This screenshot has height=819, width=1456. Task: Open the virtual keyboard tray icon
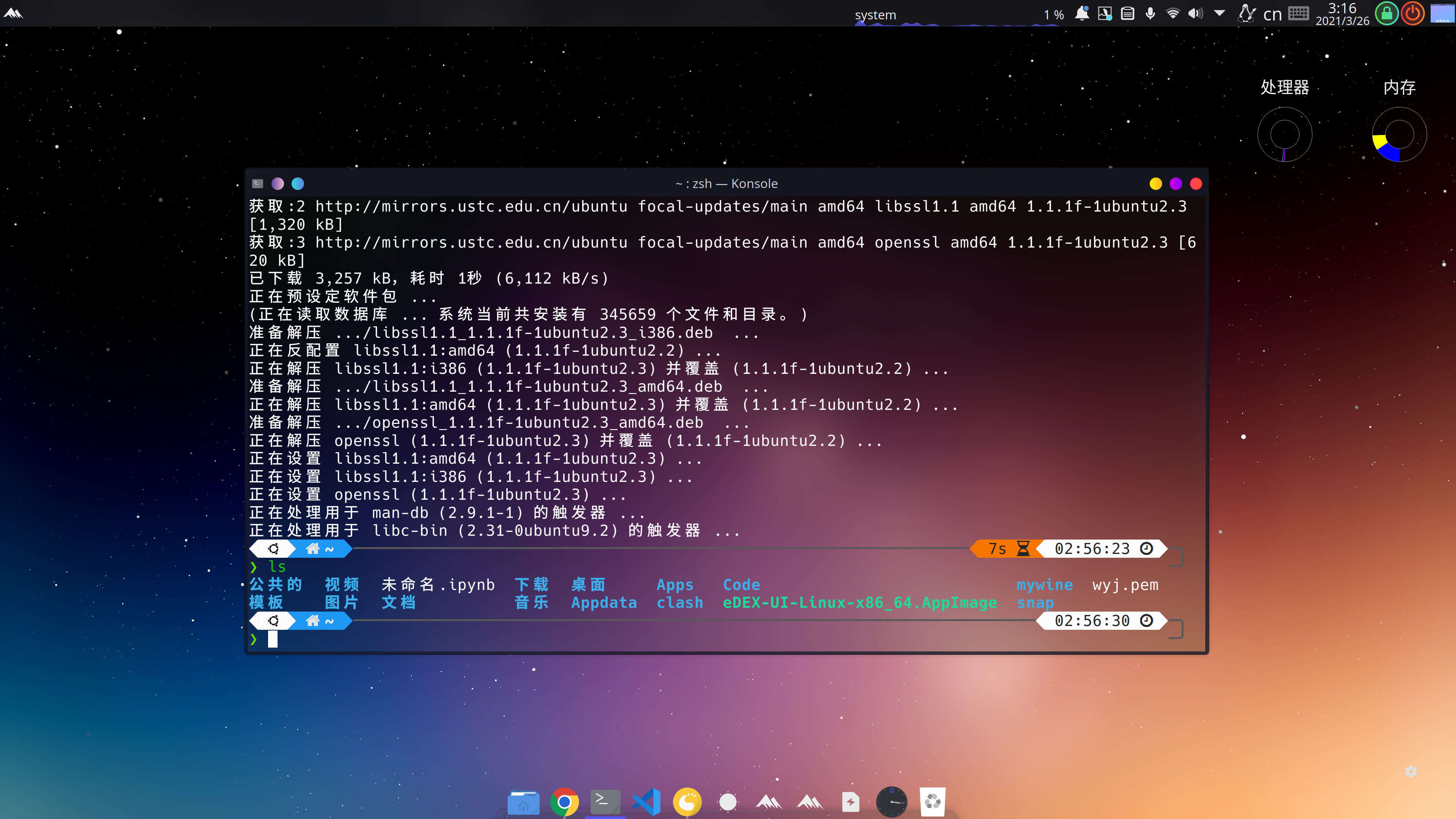coord(1298,13)
